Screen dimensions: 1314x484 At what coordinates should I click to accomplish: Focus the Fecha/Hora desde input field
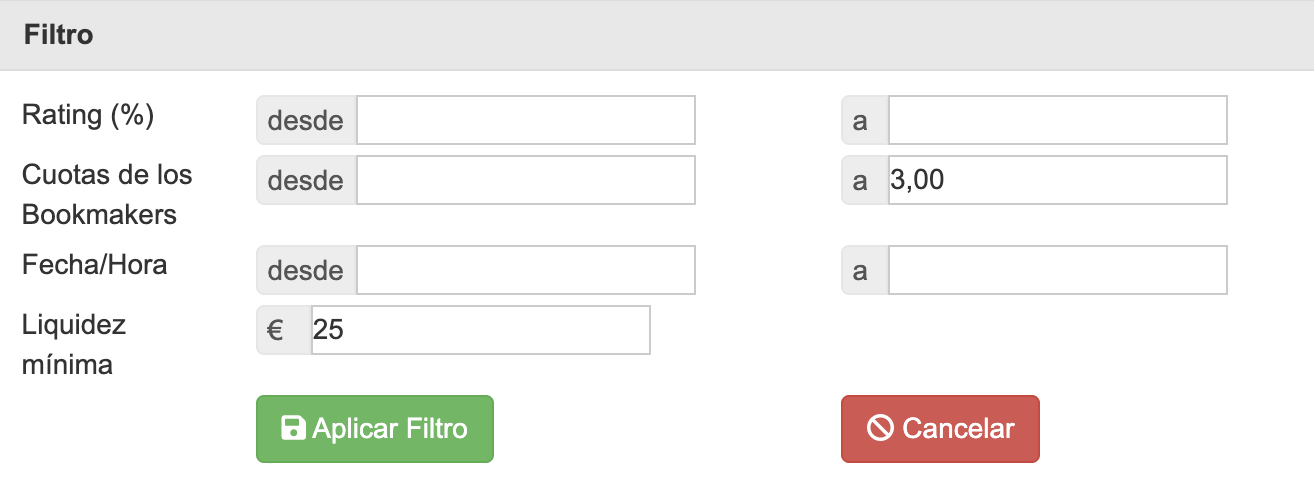click(525, 270)
